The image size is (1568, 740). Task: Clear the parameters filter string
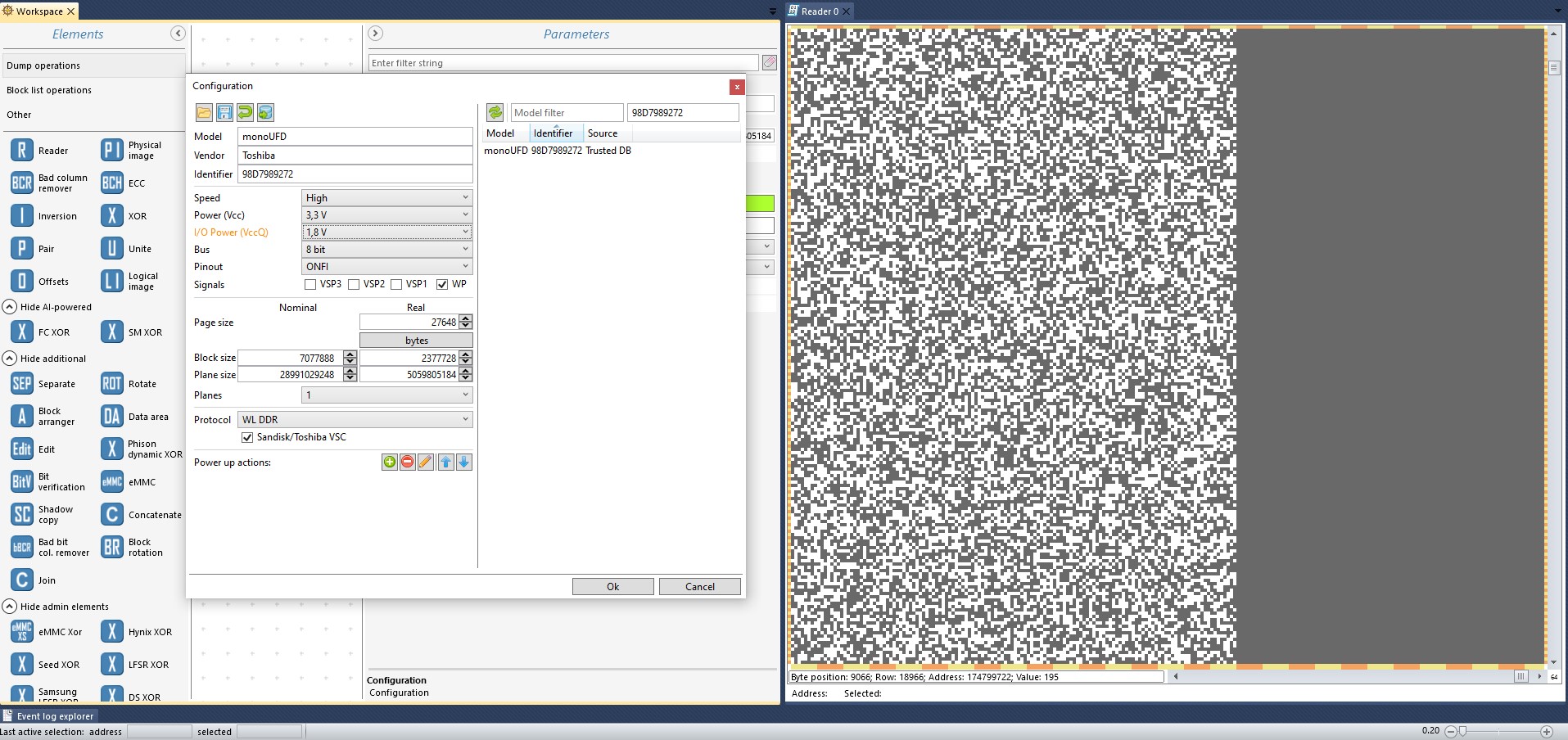770,63
